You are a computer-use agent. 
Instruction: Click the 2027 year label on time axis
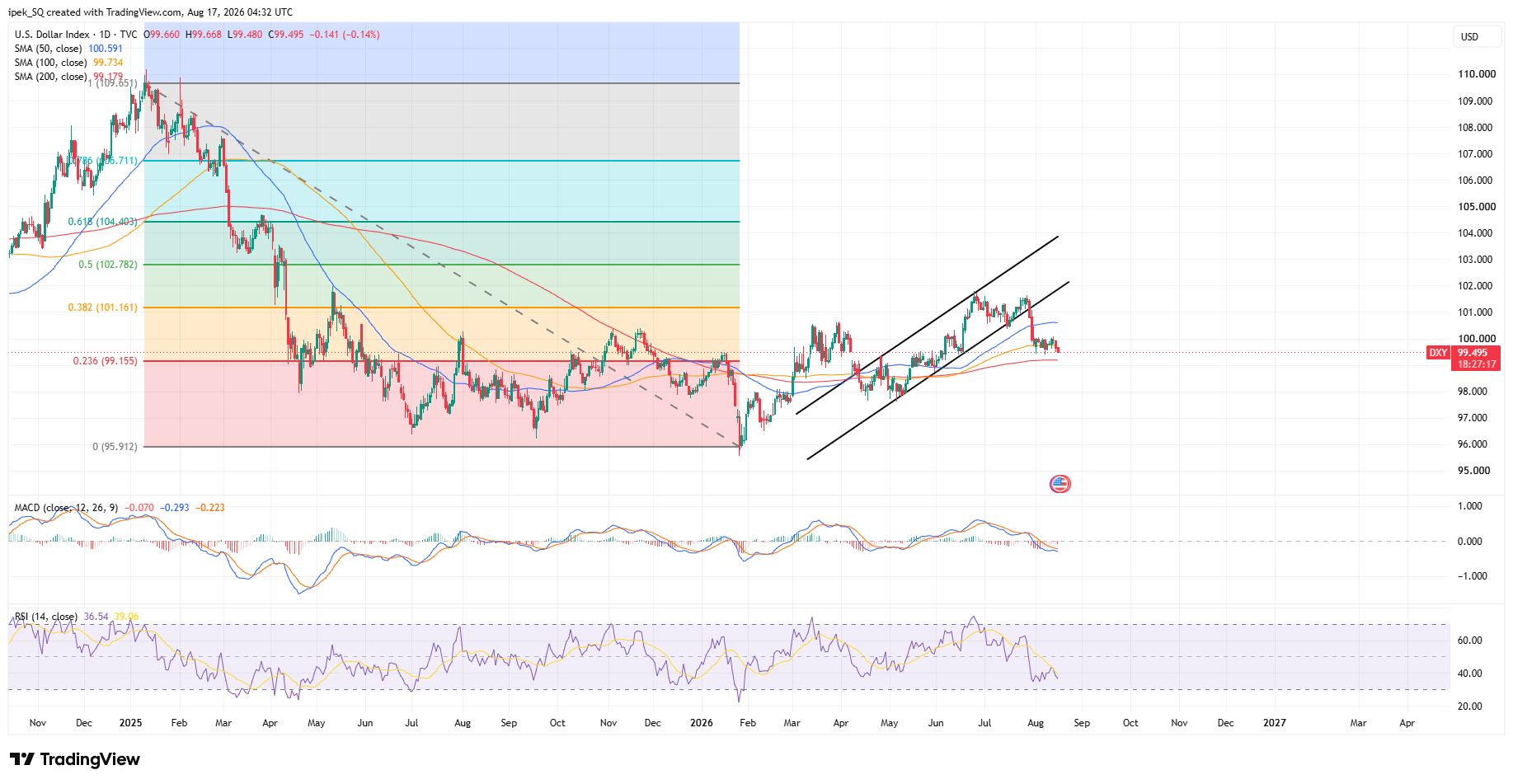click(1275, 723)
